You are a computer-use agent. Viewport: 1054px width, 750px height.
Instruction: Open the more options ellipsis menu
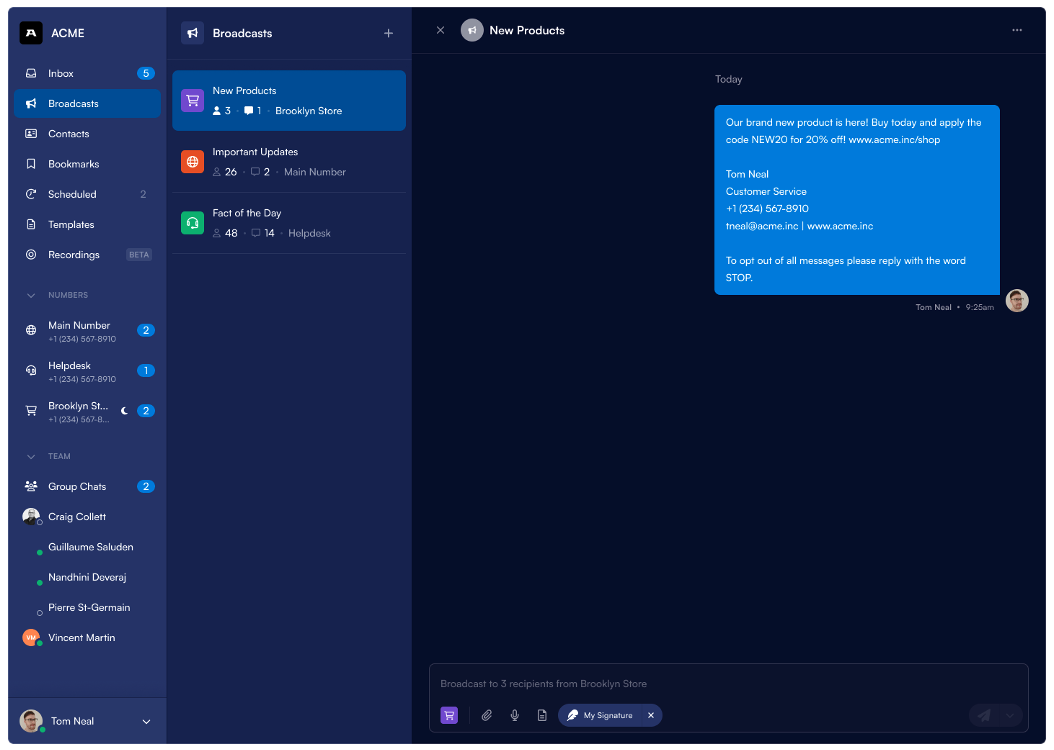click(1017, 30)
